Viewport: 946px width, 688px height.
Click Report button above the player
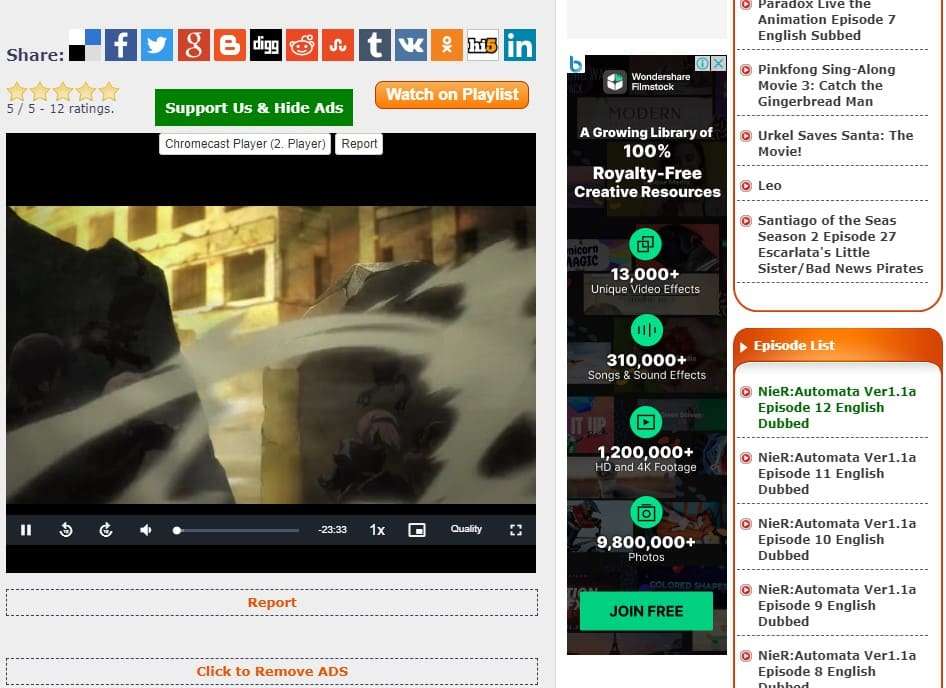click(359, 144)
